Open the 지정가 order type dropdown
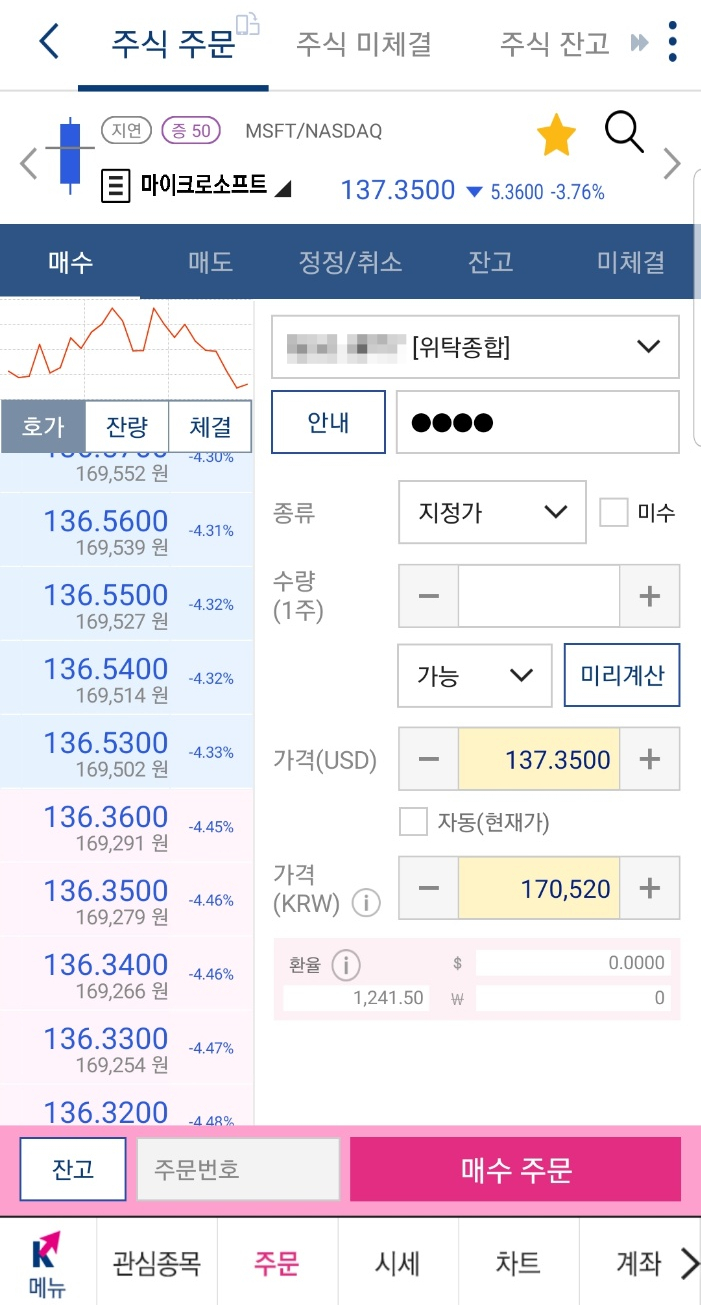 [491, 512]
